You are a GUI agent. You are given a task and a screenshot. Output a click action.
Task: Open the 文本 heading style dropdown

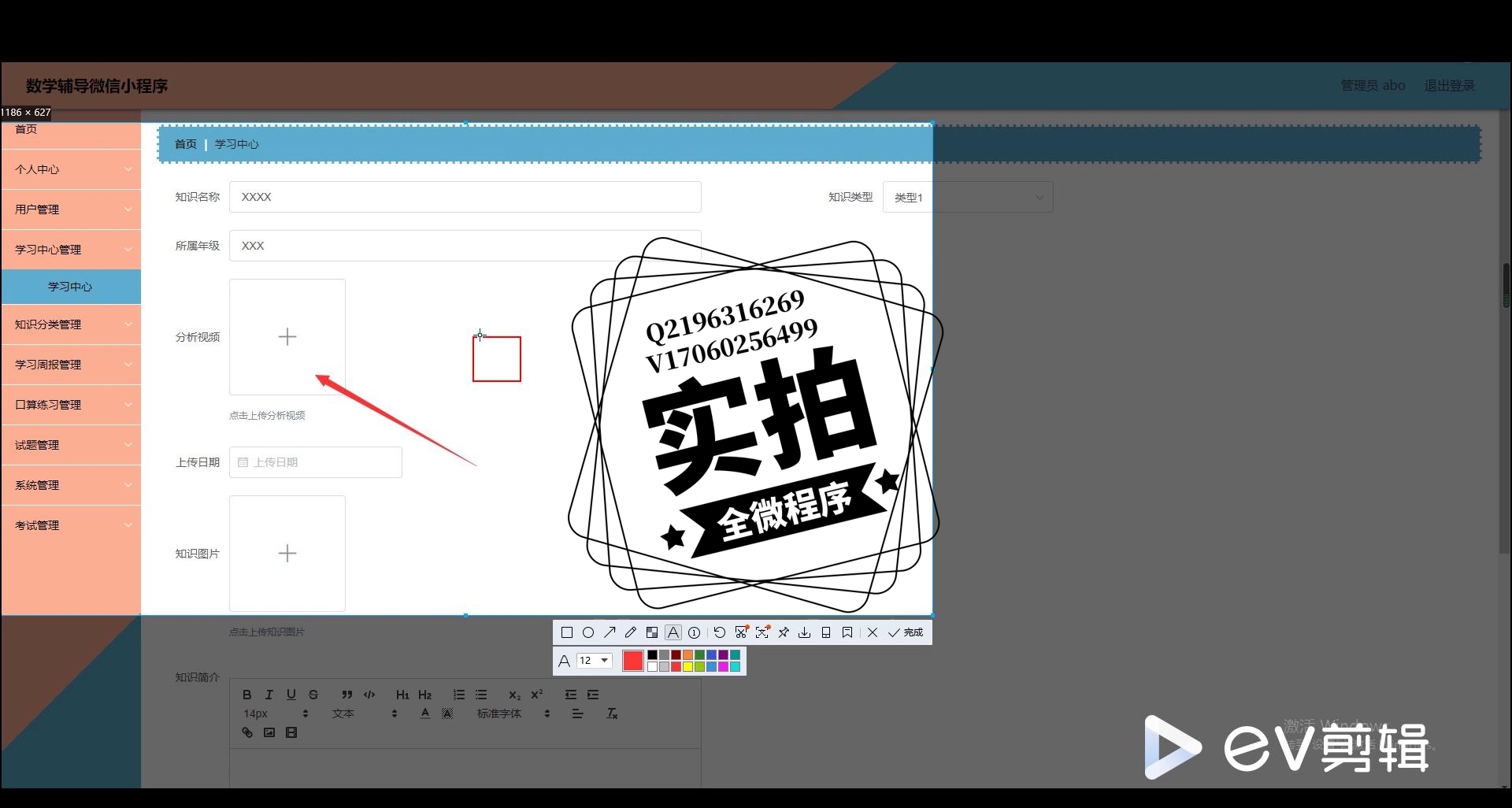(x=365, y=713)
